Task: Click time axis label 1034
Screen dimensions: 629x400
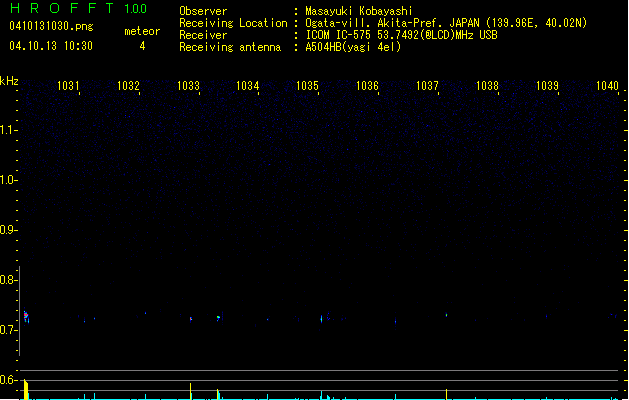Action: point(248,86)
